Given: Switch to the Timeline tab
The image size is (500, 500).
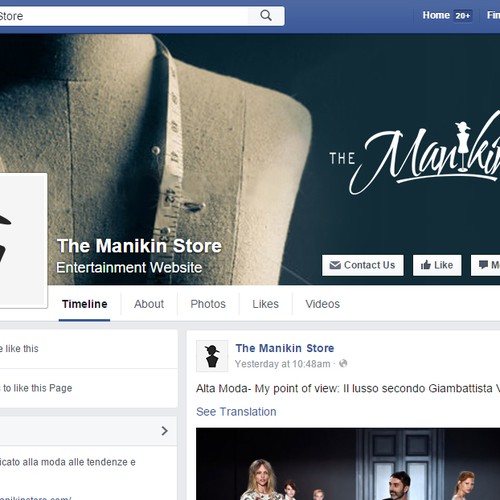Looking at the screenshot, I should pos(85,304).
